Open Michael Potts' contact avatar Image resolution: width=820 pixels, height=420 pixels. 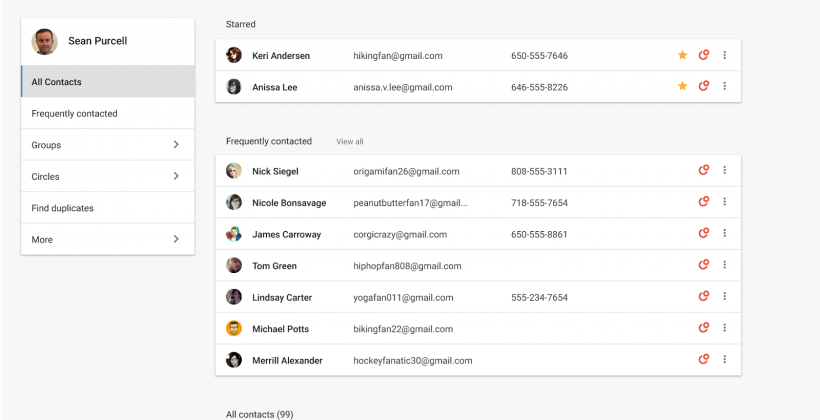(x=234, y=329)
